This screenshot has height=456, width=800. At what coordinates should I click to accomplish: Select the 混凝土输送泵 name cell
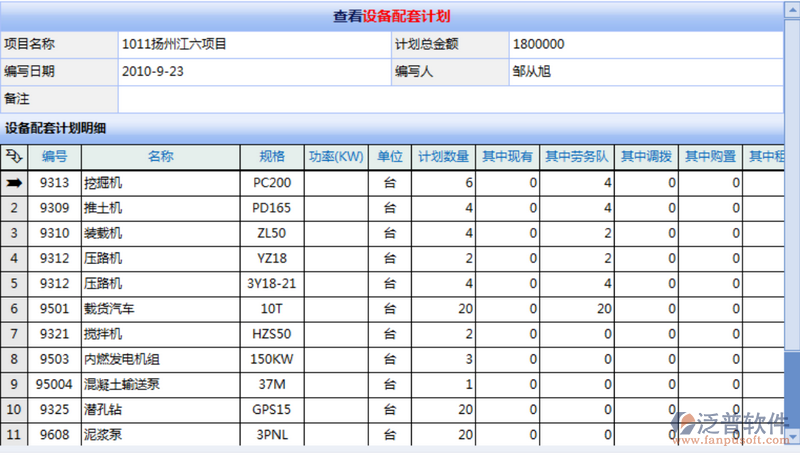(x=160, y=384)
